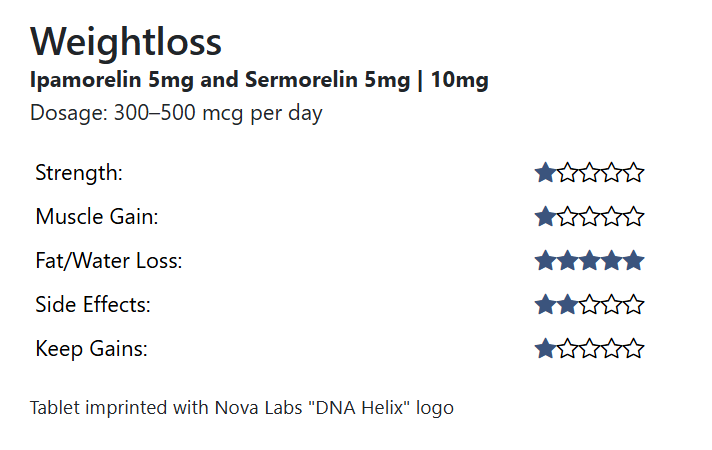712x450 pixels.
Task: Click the Dosage 300–500 mcg text
Action: (176, 113)
